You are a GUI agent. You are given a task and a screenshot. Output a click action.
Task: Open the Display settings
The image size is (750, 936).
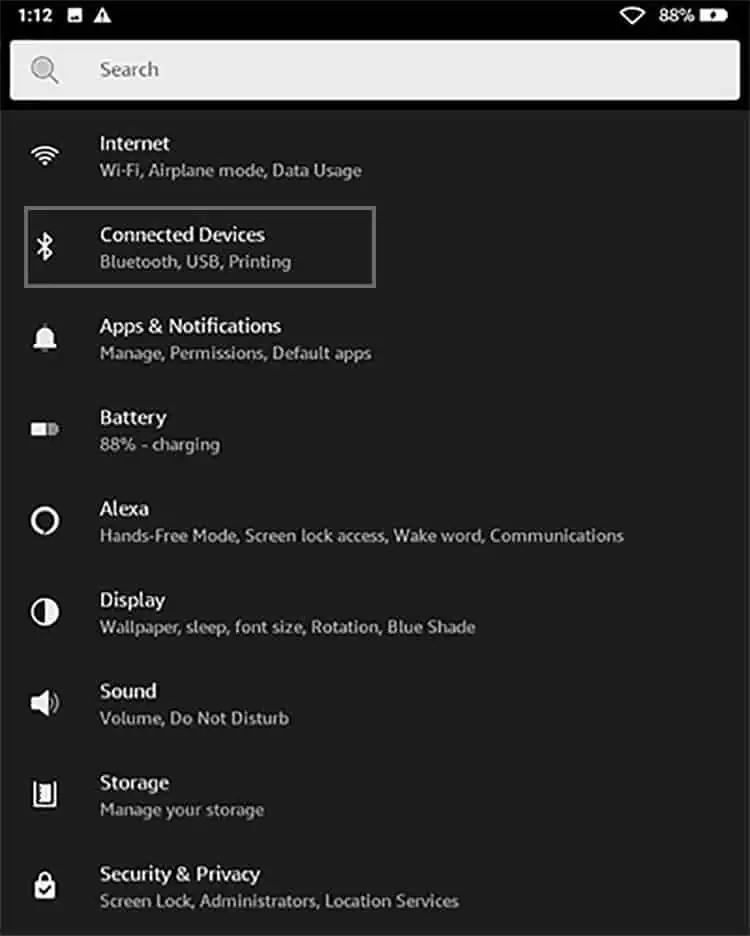[x=375, y=612]
